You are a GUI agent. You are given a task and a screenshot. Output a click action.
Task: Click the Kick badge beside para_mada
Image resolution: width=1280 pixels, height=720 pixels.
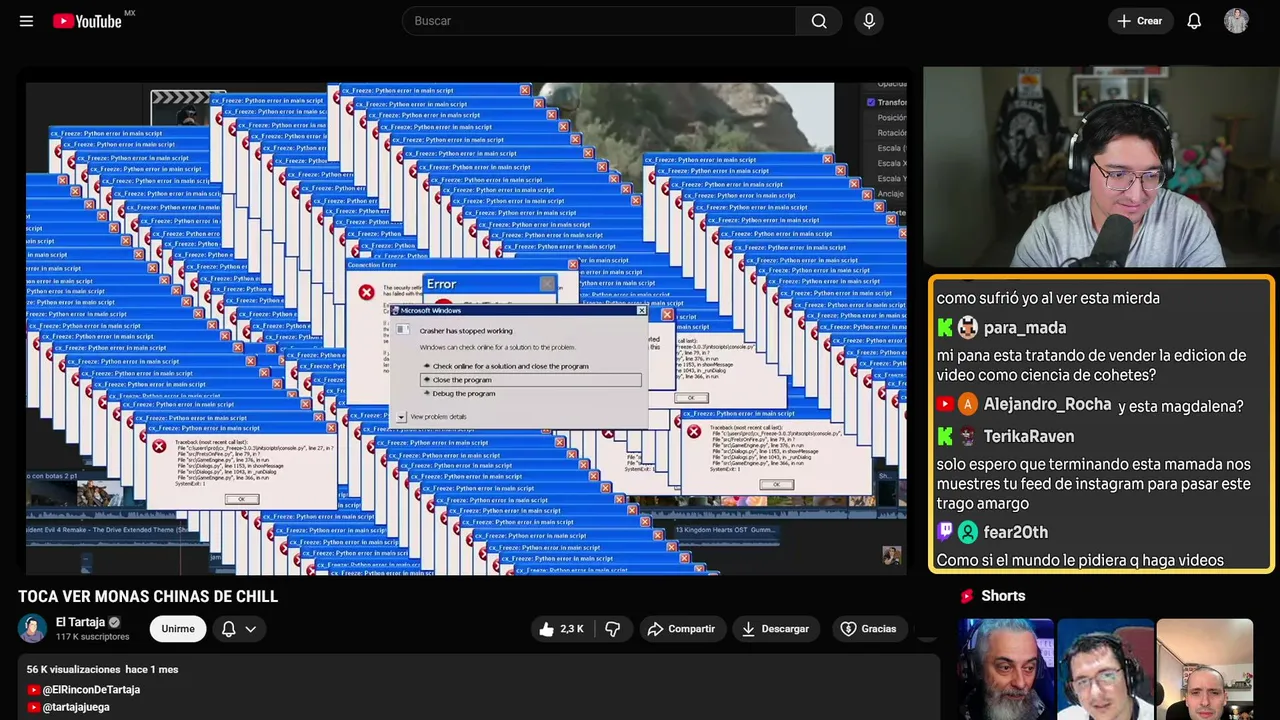point(944,328)
